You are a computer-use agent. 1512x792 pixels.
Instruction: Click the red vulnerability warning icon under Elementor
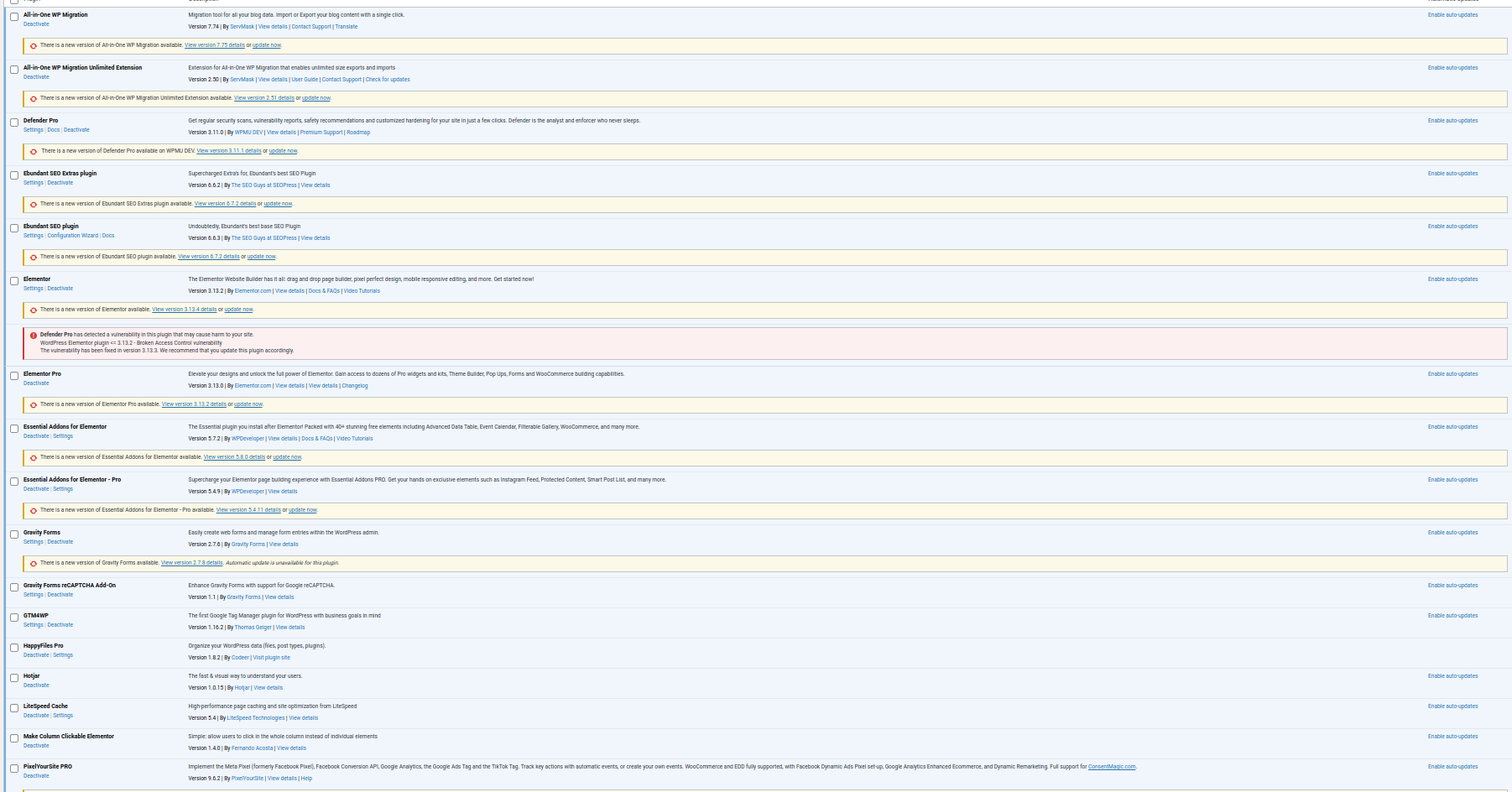pyautogui.click(x=34, y=336)
